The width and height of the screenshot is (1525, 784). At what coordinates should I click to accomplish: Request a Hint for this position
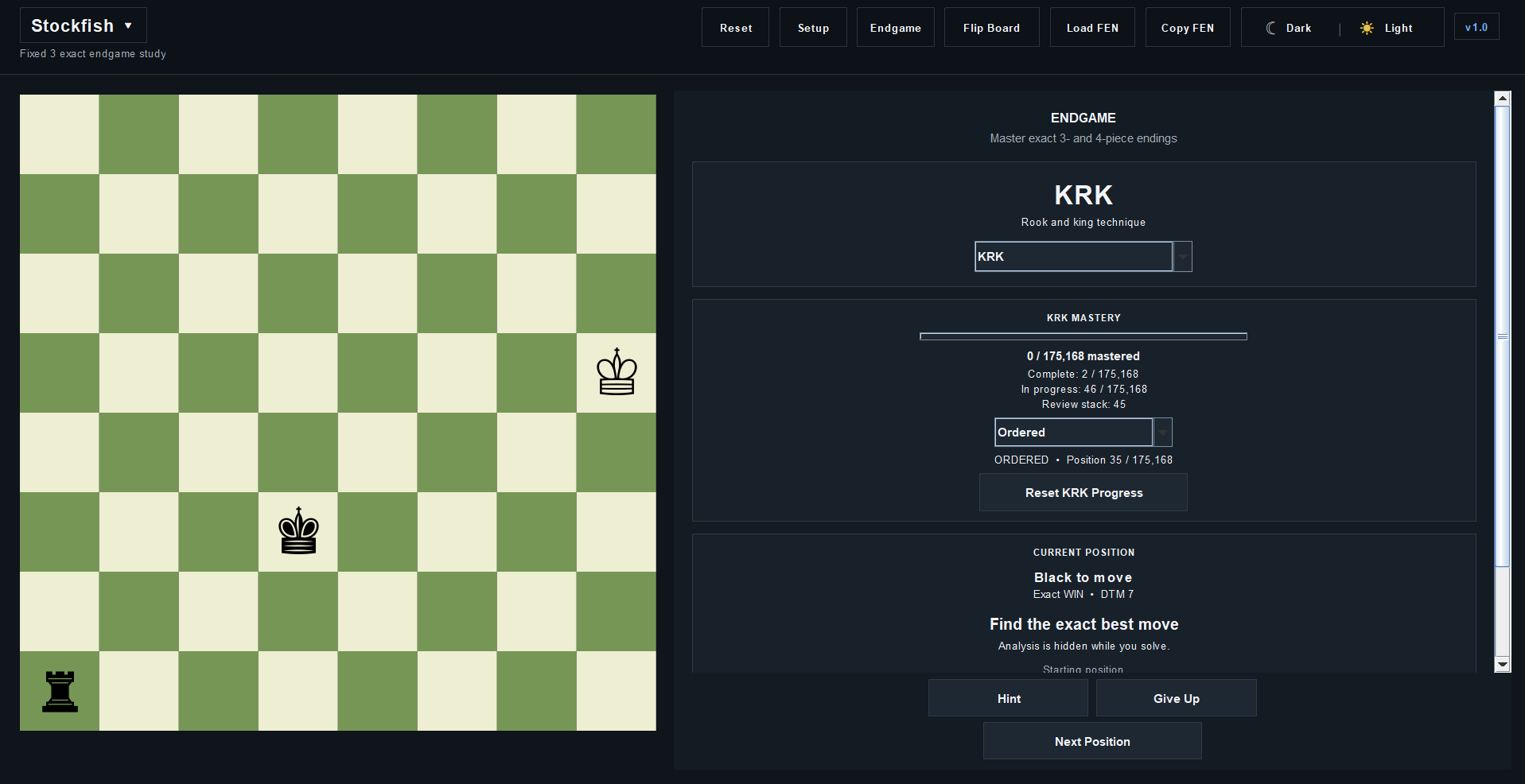coord(1008,698)
